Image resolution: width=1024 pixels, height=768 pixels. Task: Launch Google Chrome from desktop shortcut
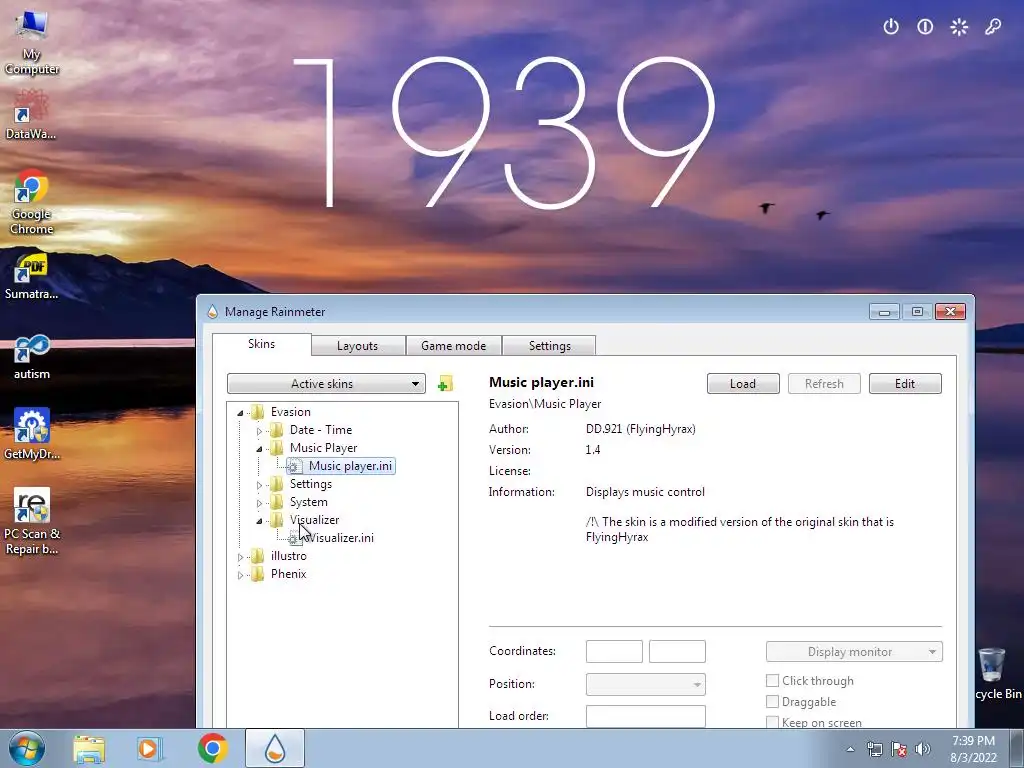31,201
